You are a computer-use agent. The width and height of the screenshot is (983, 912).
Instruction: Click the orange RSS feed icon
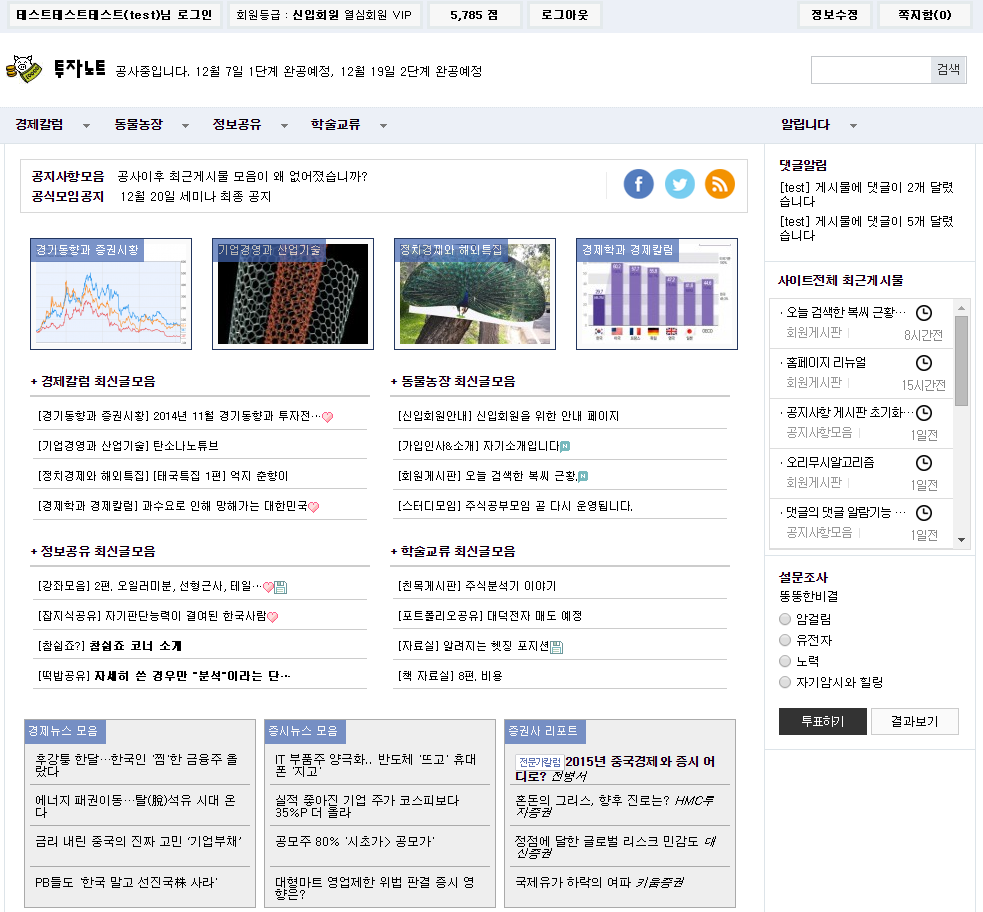(x=720, y=184)
